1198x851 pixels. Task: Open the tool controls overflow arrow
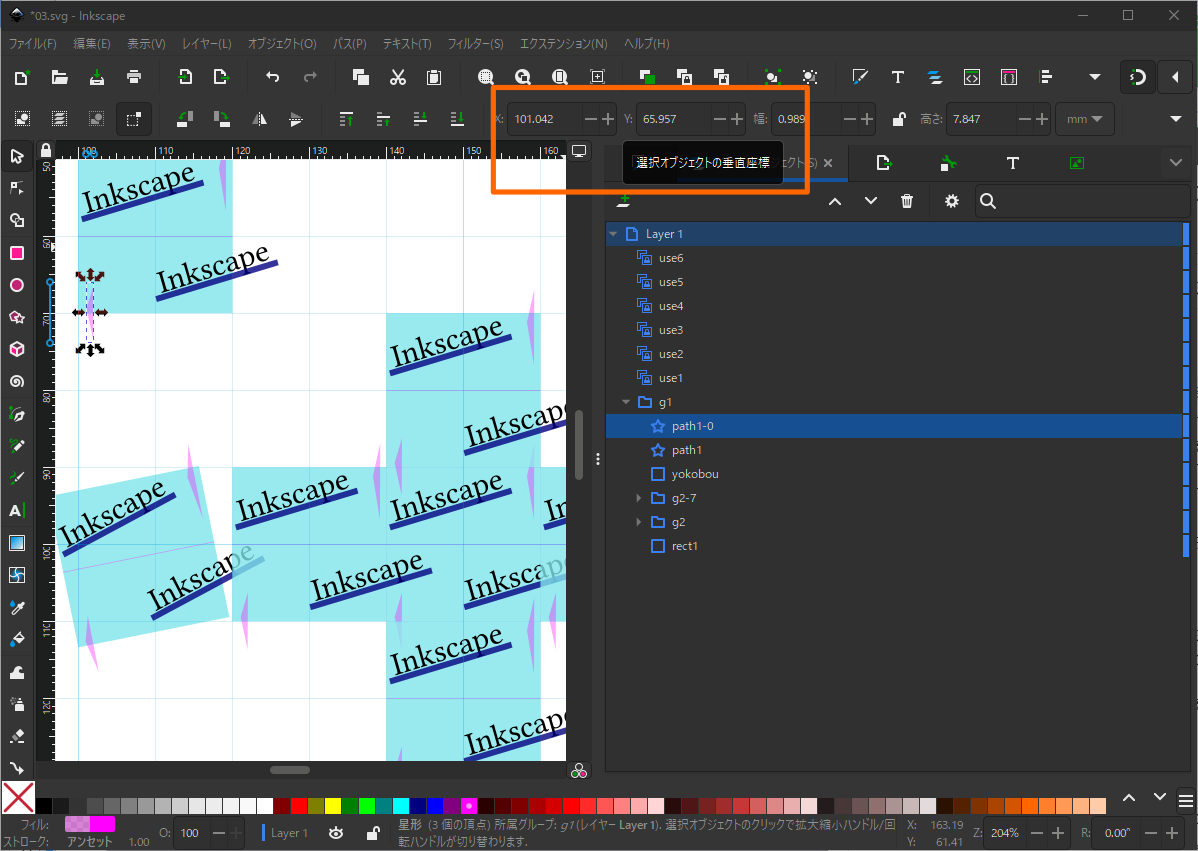pos(1176,119)
